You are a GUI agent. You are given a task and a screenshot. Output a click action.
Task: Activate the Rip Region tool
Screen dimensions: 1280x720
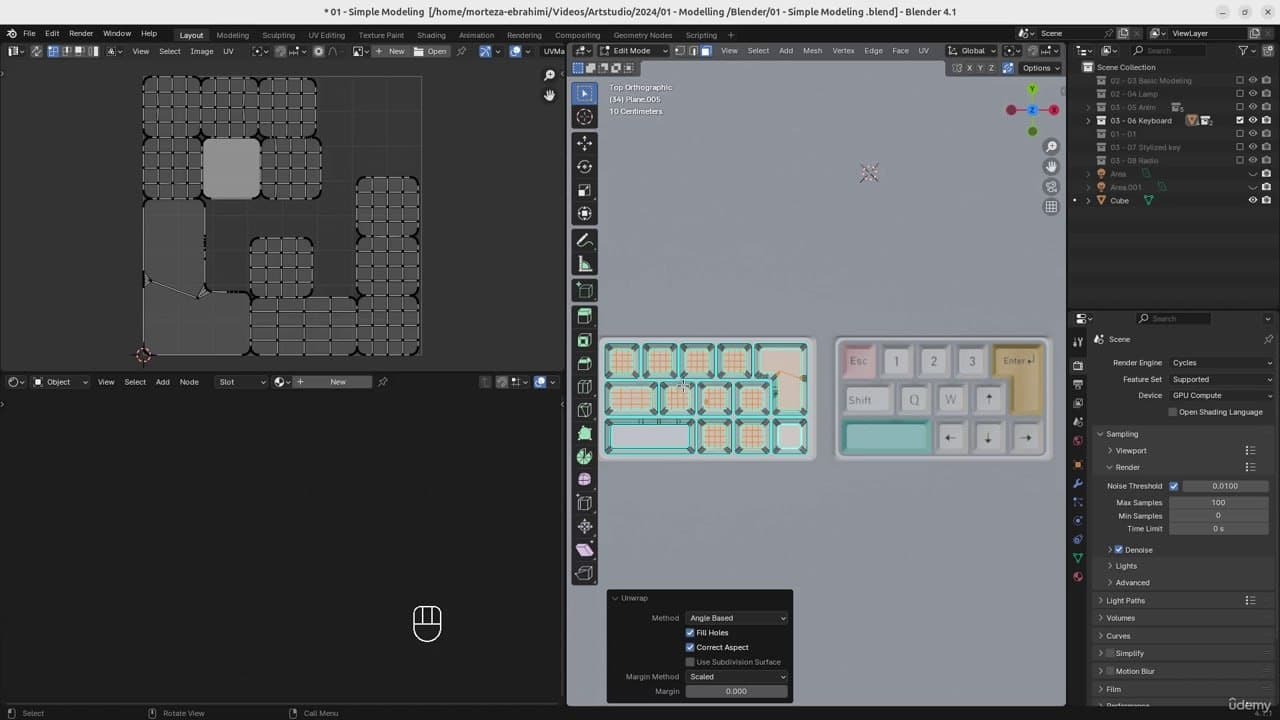[x=585, y=573]
